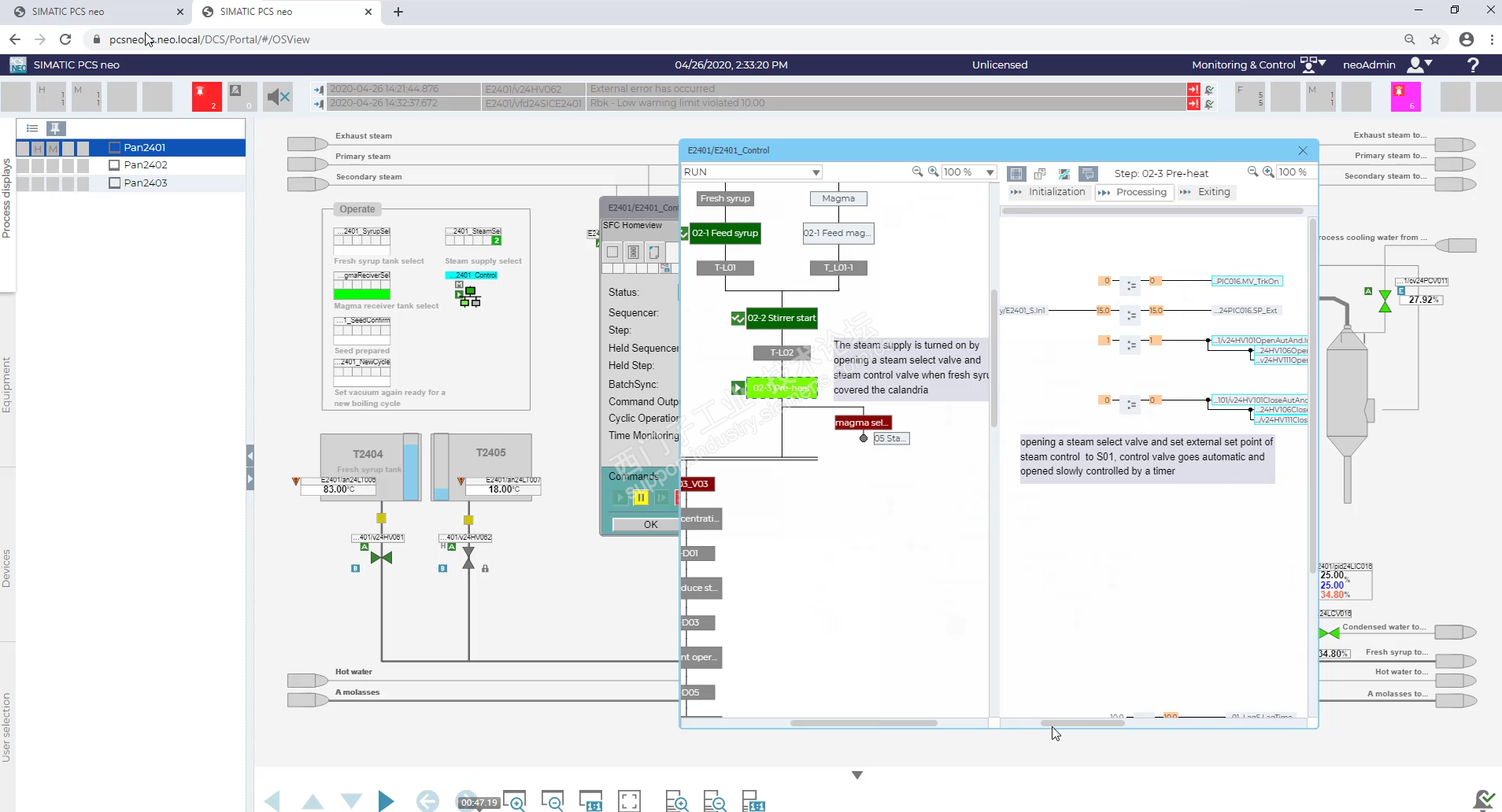Zoom in the display with magnifier plus

(514, 801)
